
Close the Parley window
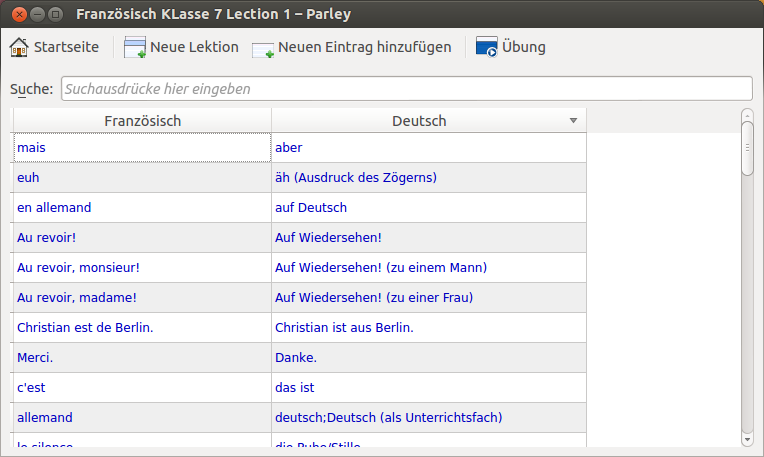(x=19, y=14)
